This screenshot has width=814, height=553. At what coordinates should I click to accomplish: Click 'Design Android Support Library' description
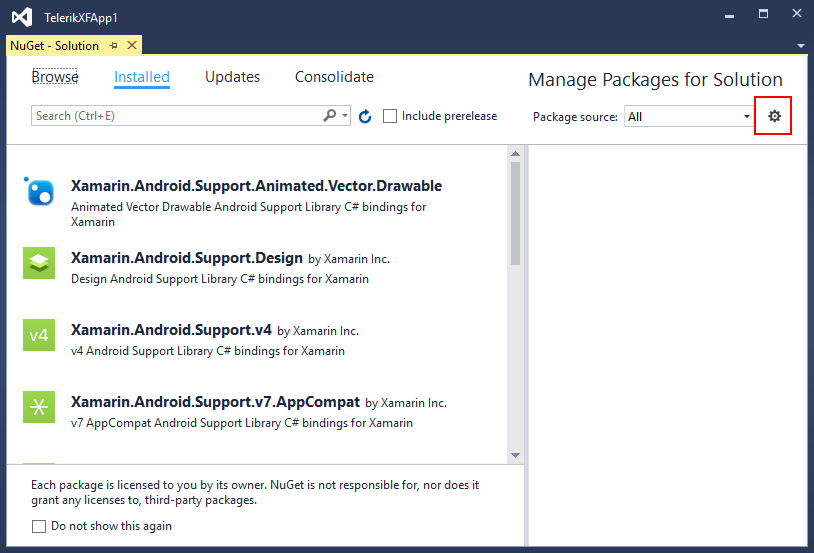tap(220, 279)
